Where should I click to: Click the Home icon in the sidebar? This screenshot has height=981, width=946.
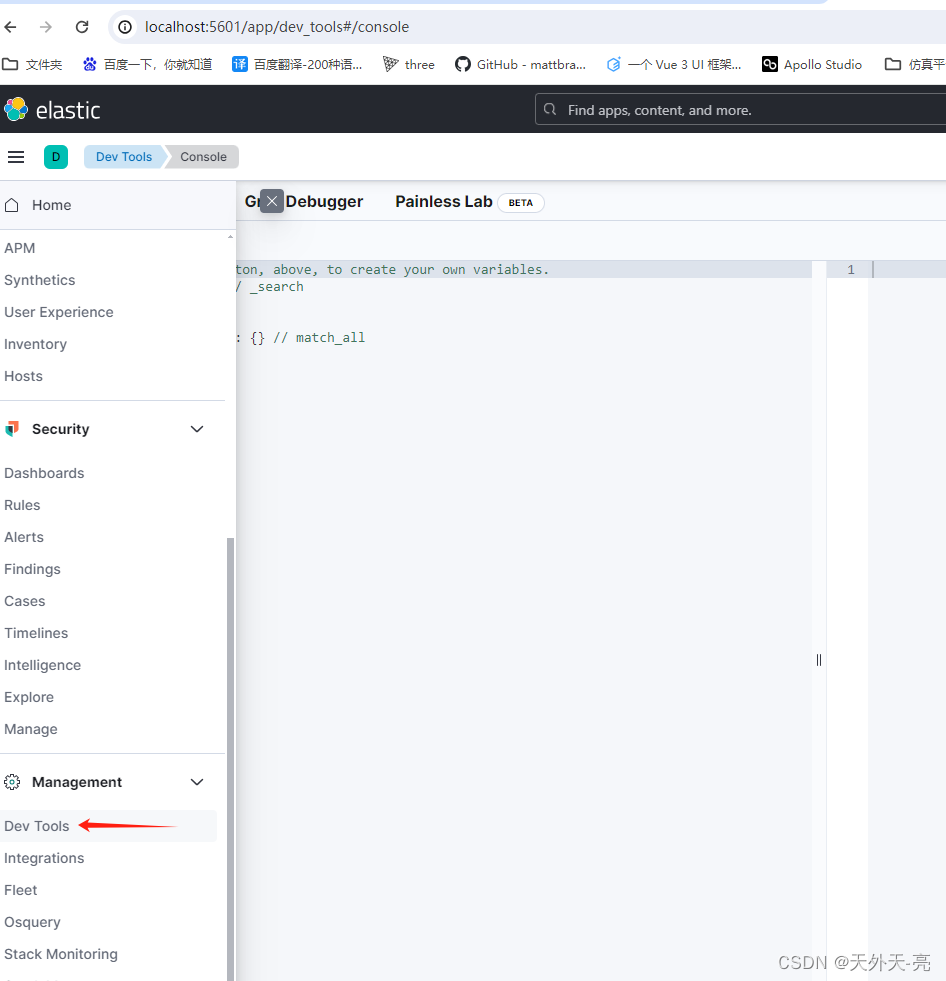tap(12, 205)
